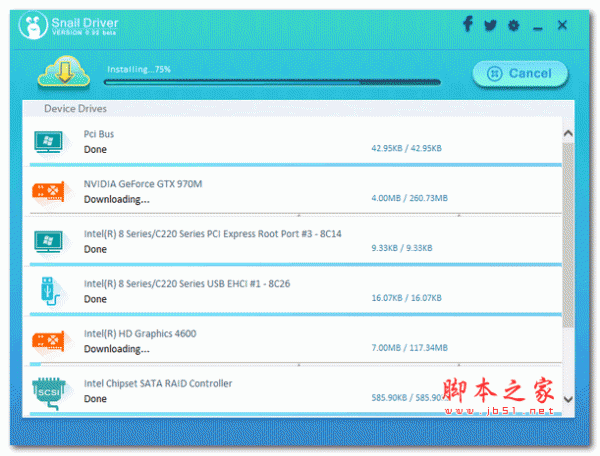Click the 42.95KB / 42.95KB size text

tap(406, 148)
